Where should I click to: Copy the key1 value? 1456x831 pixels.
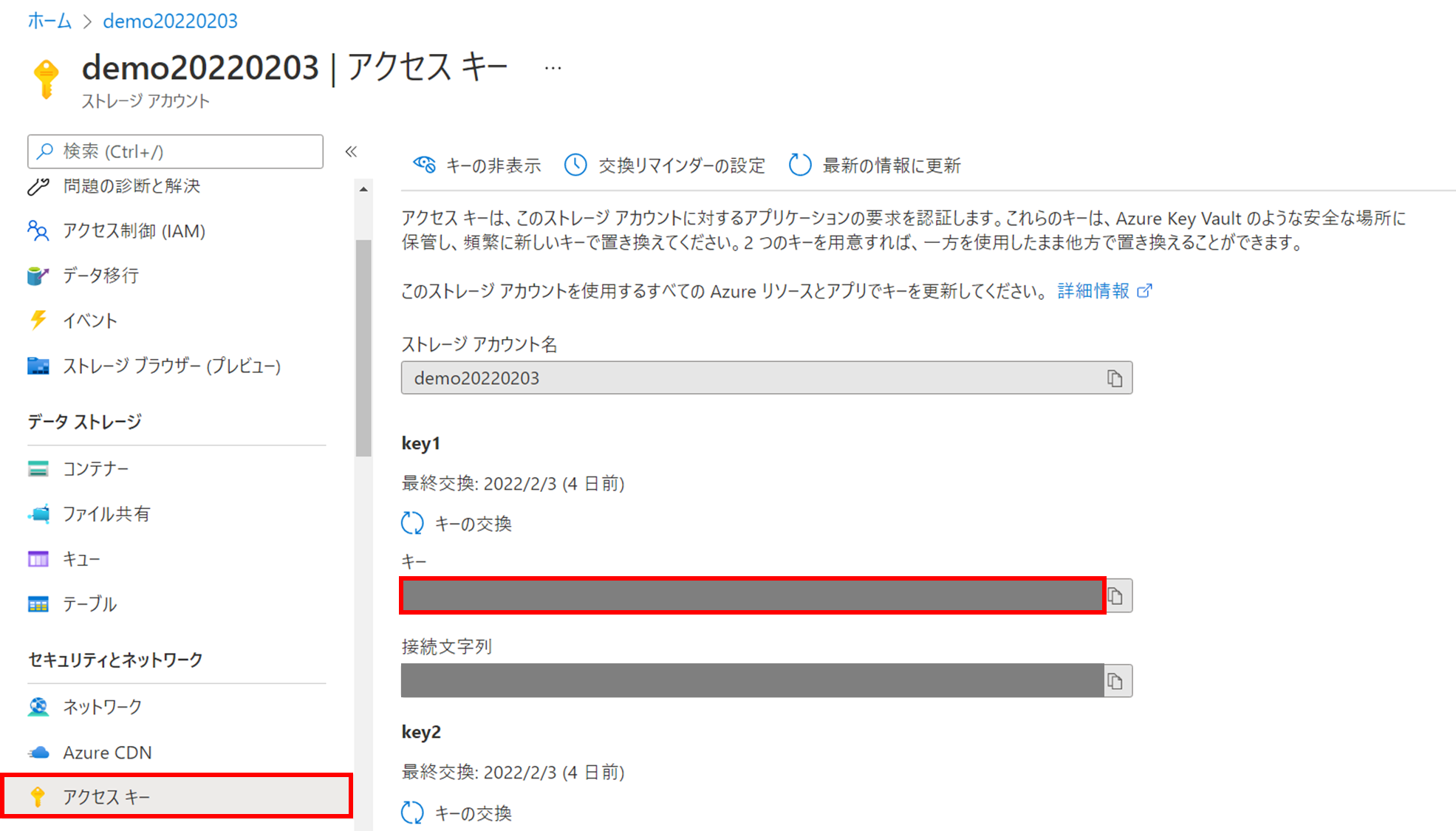click(x=1116, y=595)
